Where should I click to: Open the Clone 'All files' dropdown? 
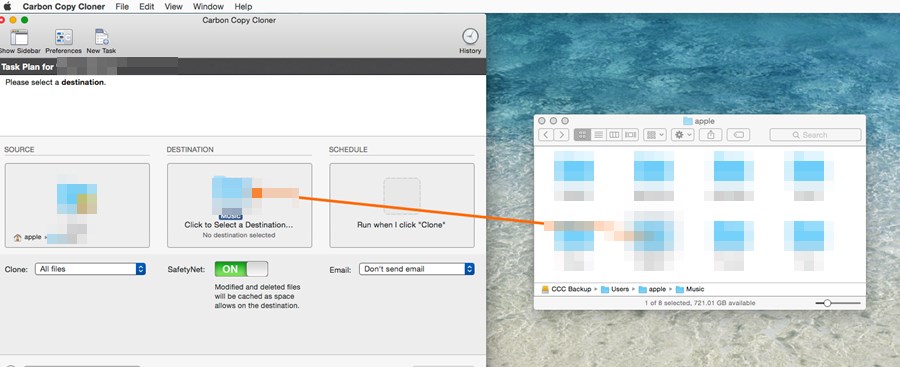(x=90, y=269)
